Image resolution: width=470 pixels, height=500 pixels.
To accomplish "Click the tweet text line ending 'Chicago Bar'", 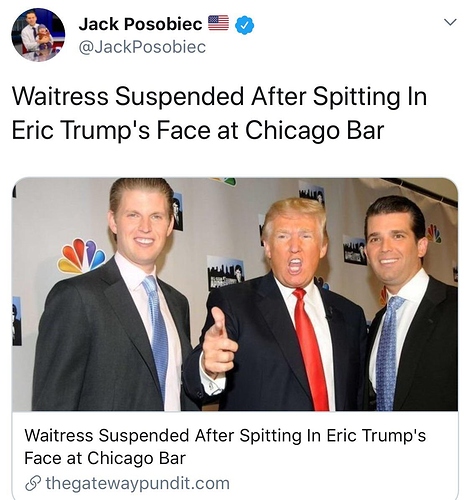I will click(x=198, y=130).
